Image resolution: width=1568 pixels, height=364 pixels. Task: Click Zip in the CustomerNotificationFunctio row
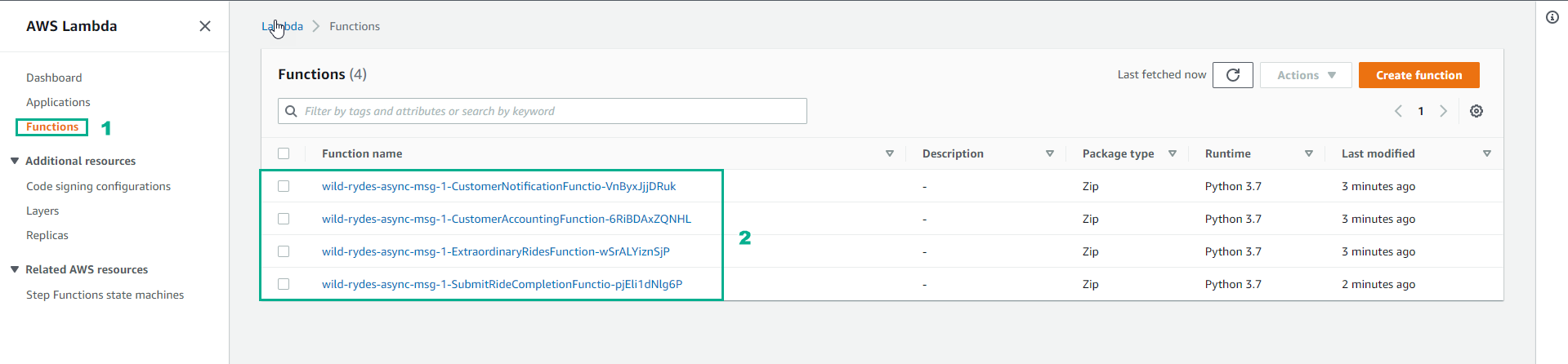tap(1091, 186)
